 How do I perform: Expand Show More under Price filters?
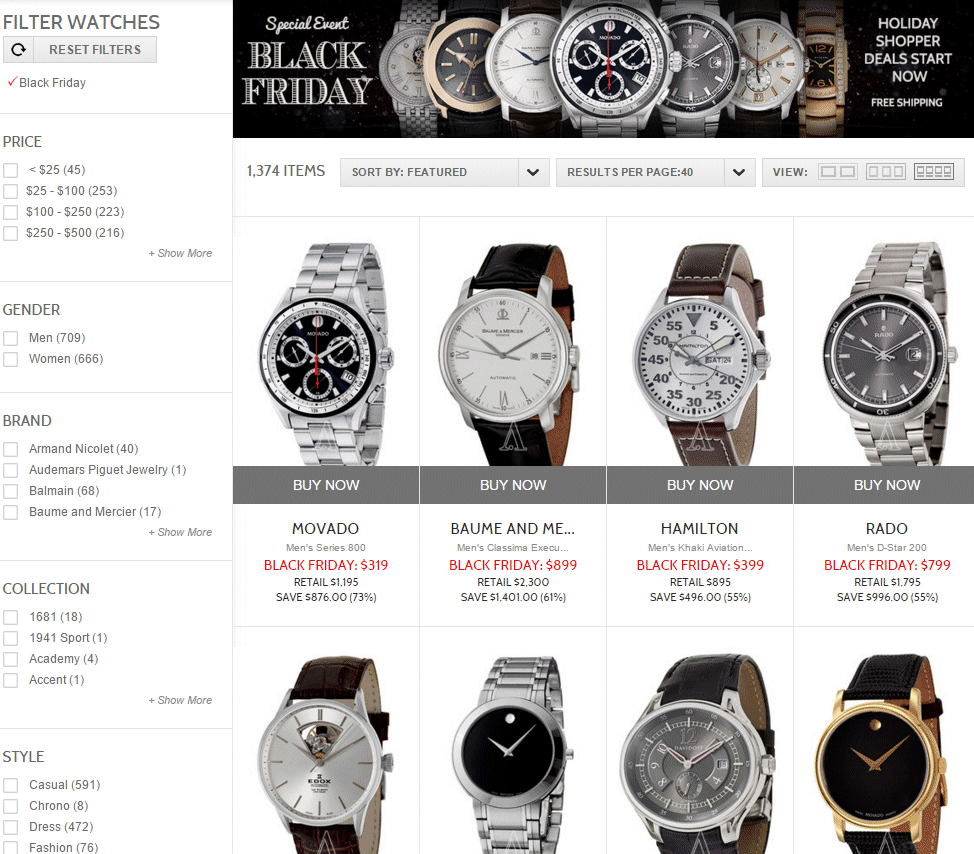(180, 253)
